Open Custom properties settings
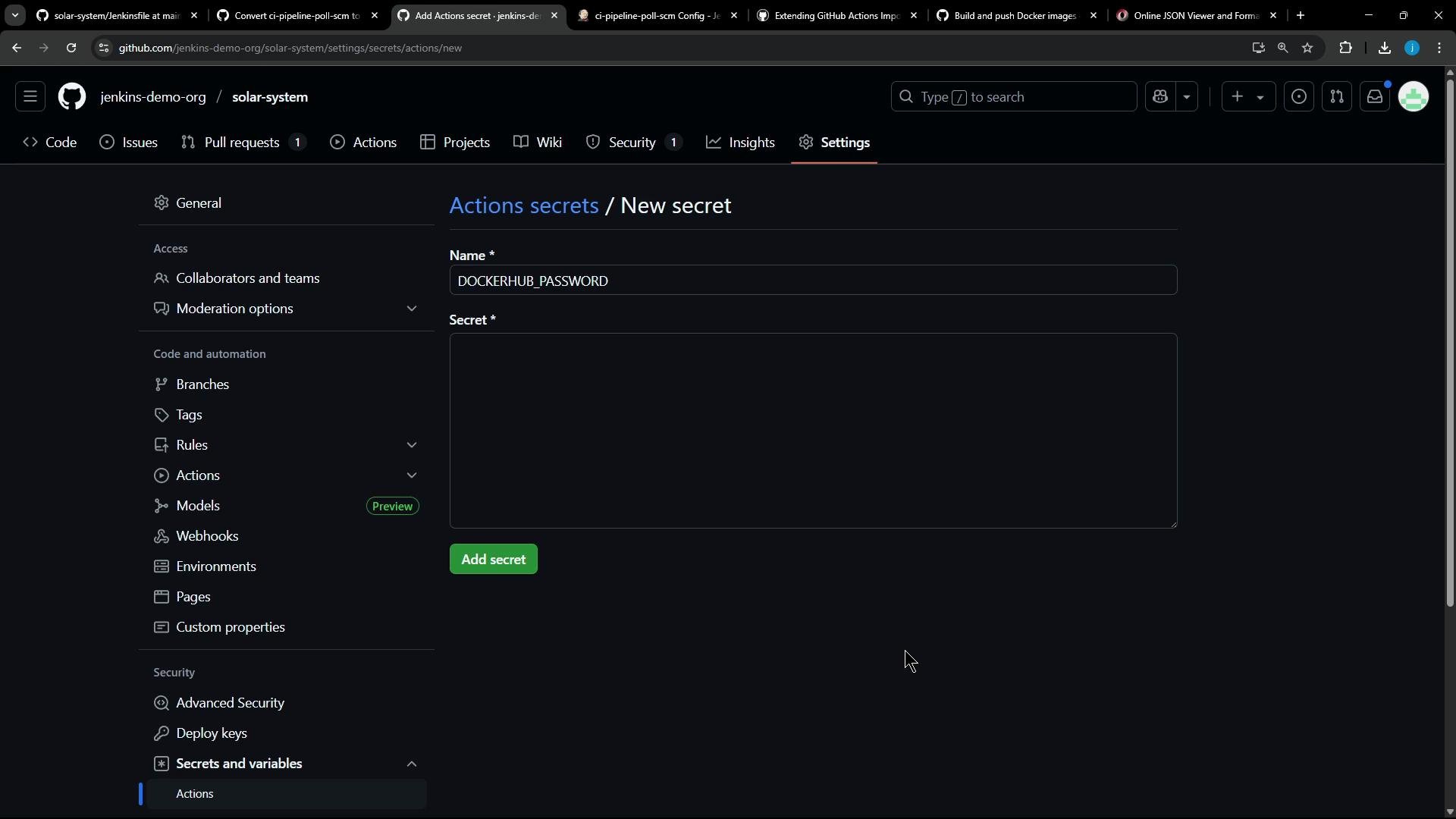The width and height of the screenshot is (1456, 819). point(287,627)
